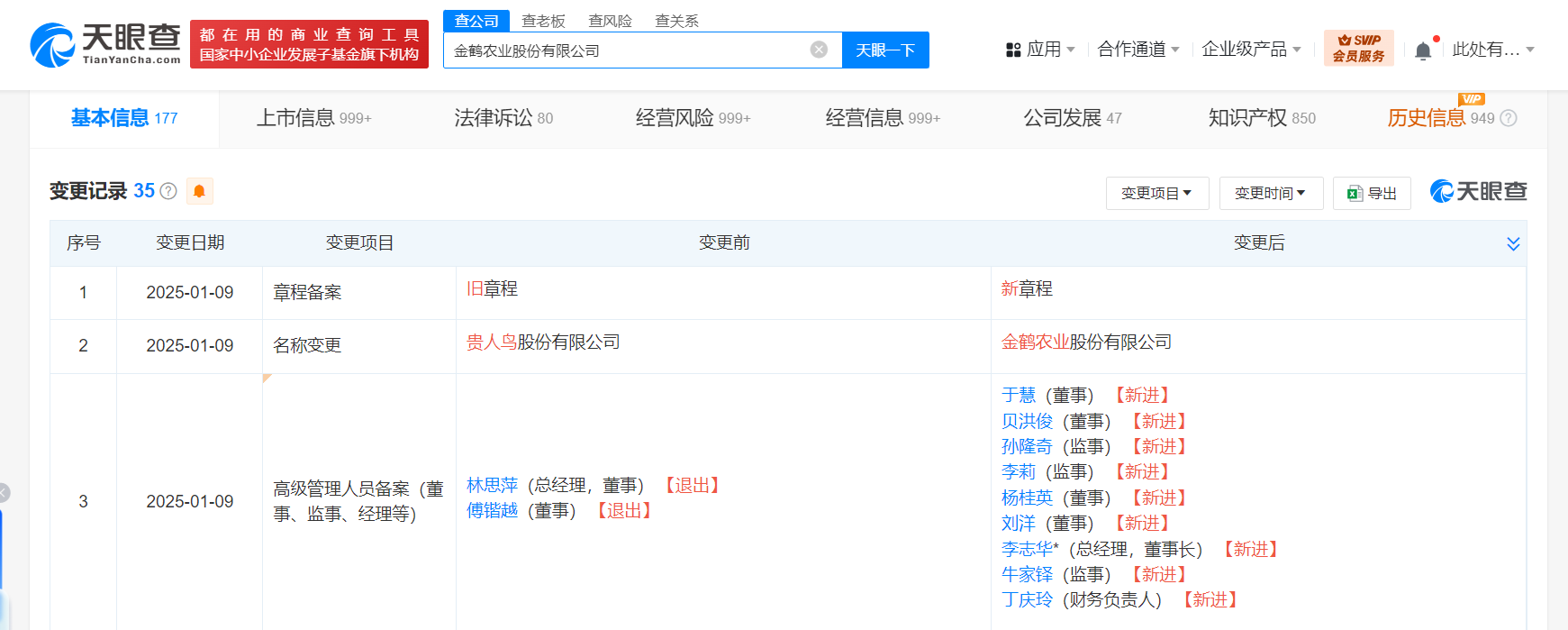Click 金鹤农业股份有限公司 new name in table
The width and height of the screenshot is (1568, 630).
click(x=1086, y=342)
